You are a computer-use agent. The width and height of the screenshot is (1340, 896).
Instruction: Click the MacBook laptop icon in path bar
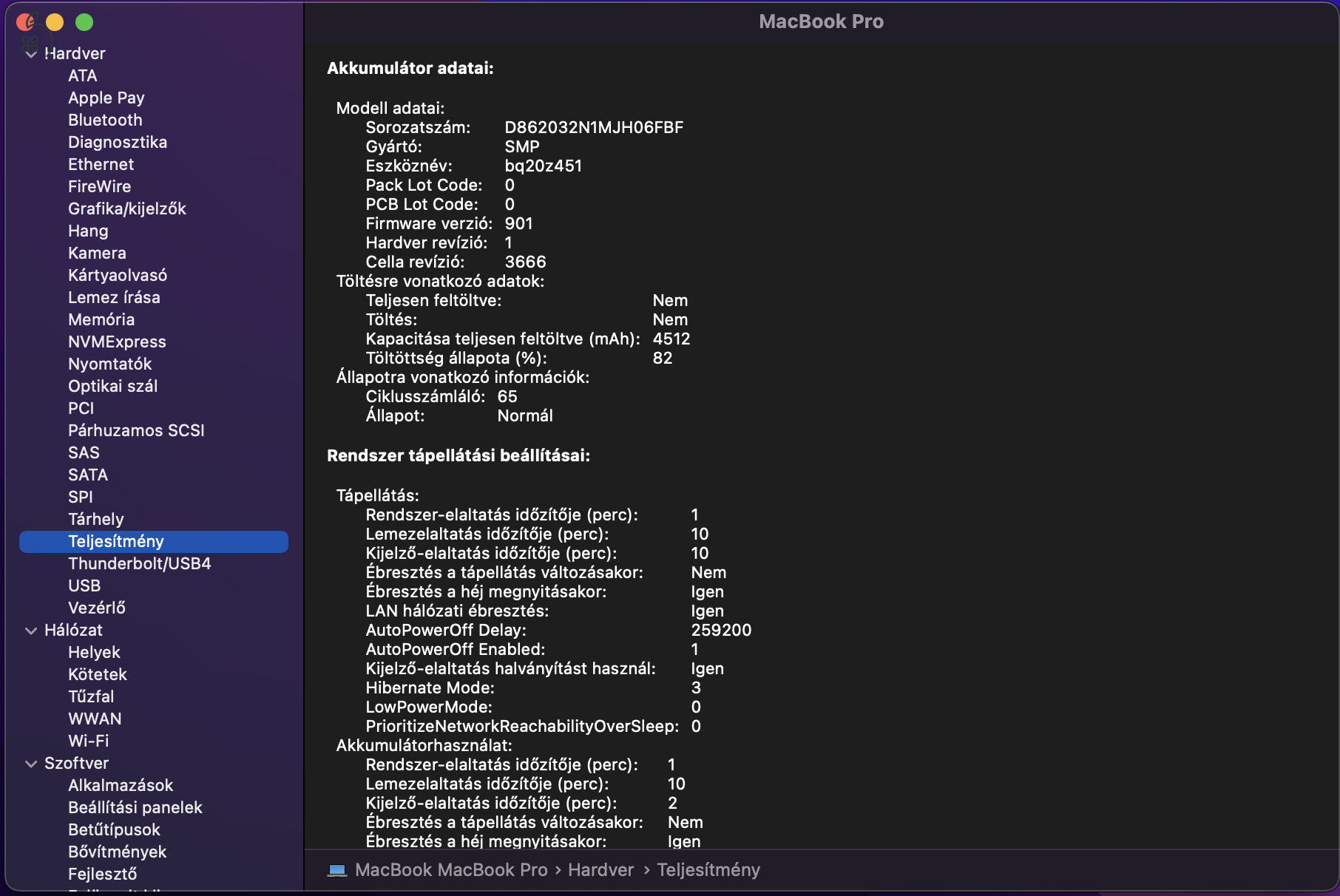337,870
